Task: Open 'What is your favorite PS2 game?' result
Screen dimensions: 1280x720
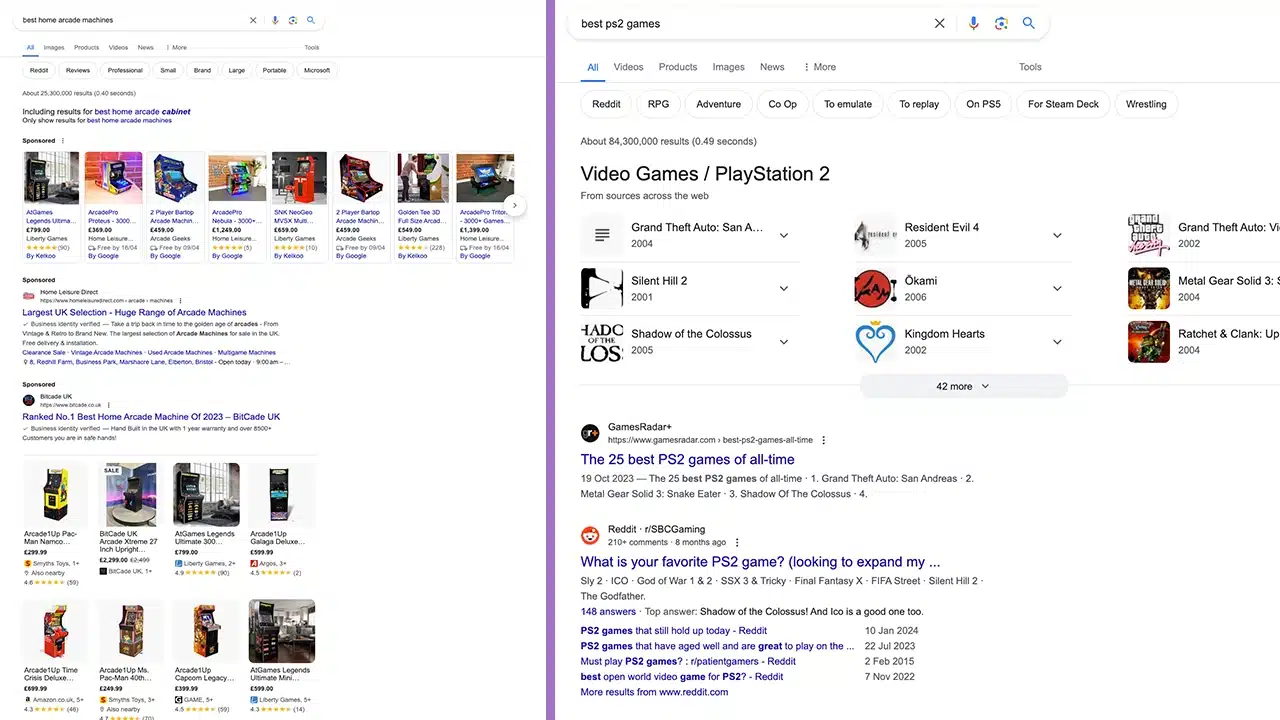Action: click(x=760, y=562)
